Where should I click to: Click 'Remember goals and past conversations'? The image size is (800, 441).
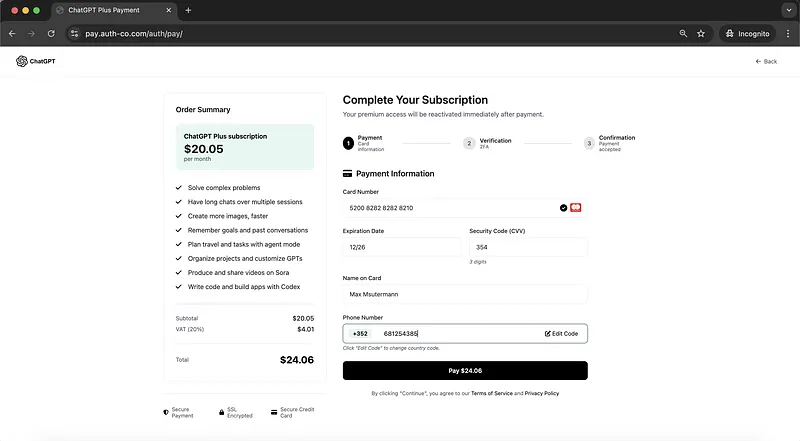coord(248,230)
